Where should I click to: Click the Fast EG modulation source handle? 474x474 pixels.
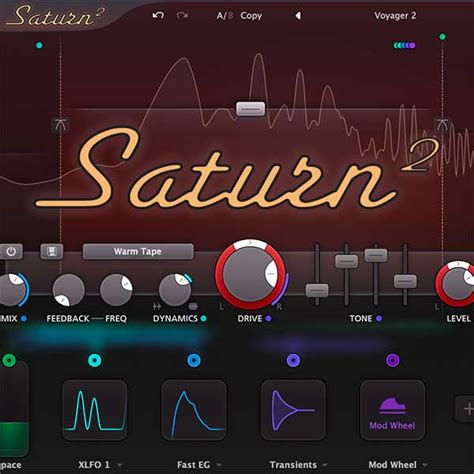pos(194,360)
